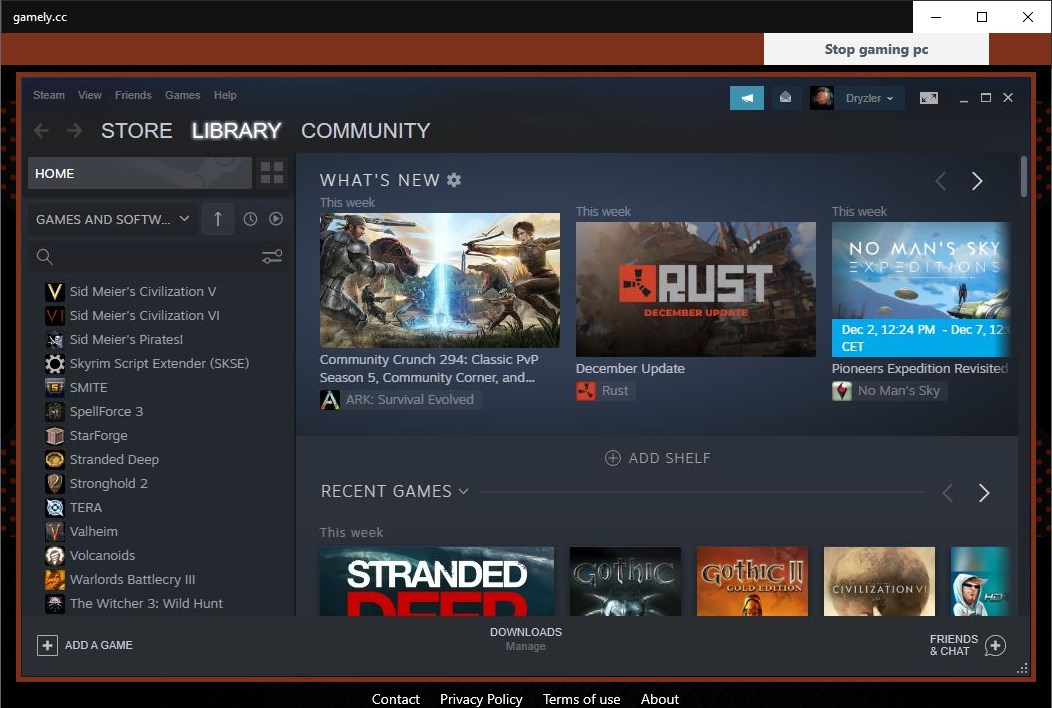Go forward with the right arrow

(74, 130)
